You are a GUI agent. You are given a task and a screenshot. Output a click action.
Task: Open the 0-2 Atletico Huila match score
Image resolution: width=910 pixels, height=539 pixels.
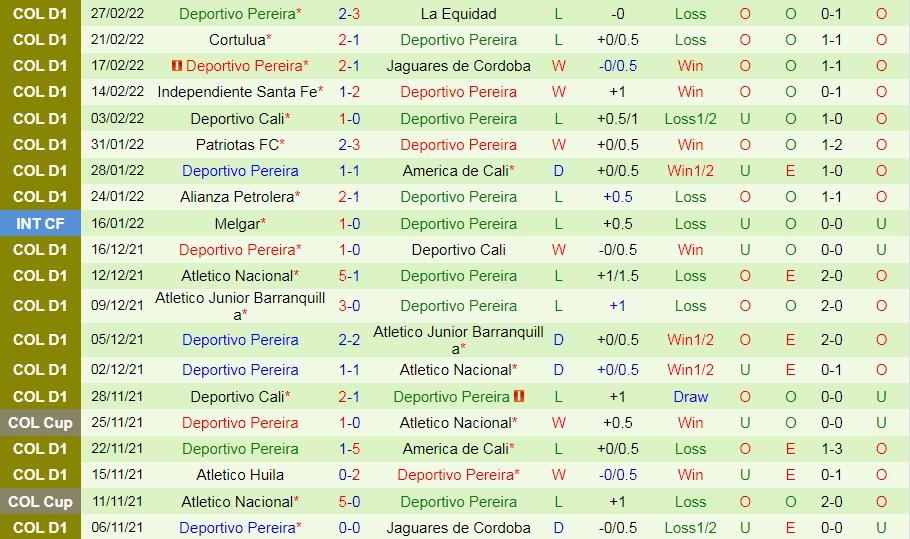349,475
